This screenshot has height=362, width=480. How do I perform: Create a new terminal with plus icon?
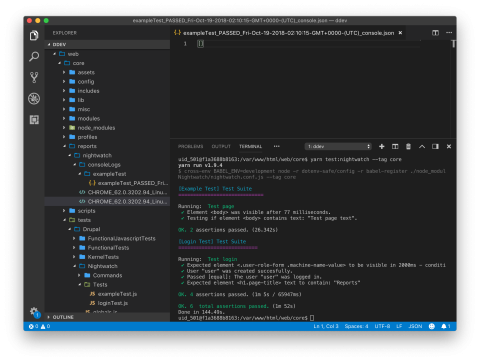pyautogui.click(x=382, y=146)
